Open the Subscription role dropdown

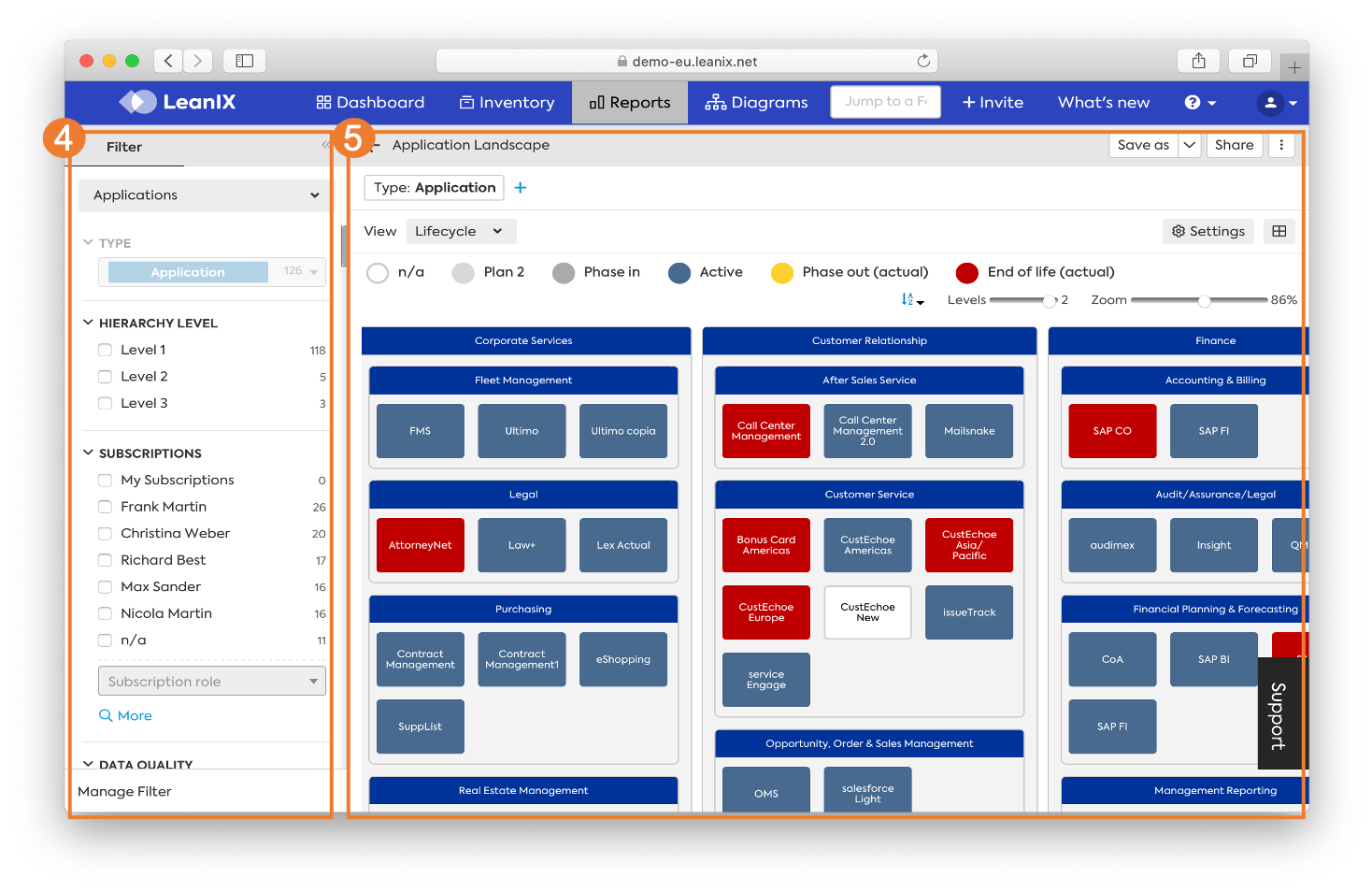(x=211, y=682)
